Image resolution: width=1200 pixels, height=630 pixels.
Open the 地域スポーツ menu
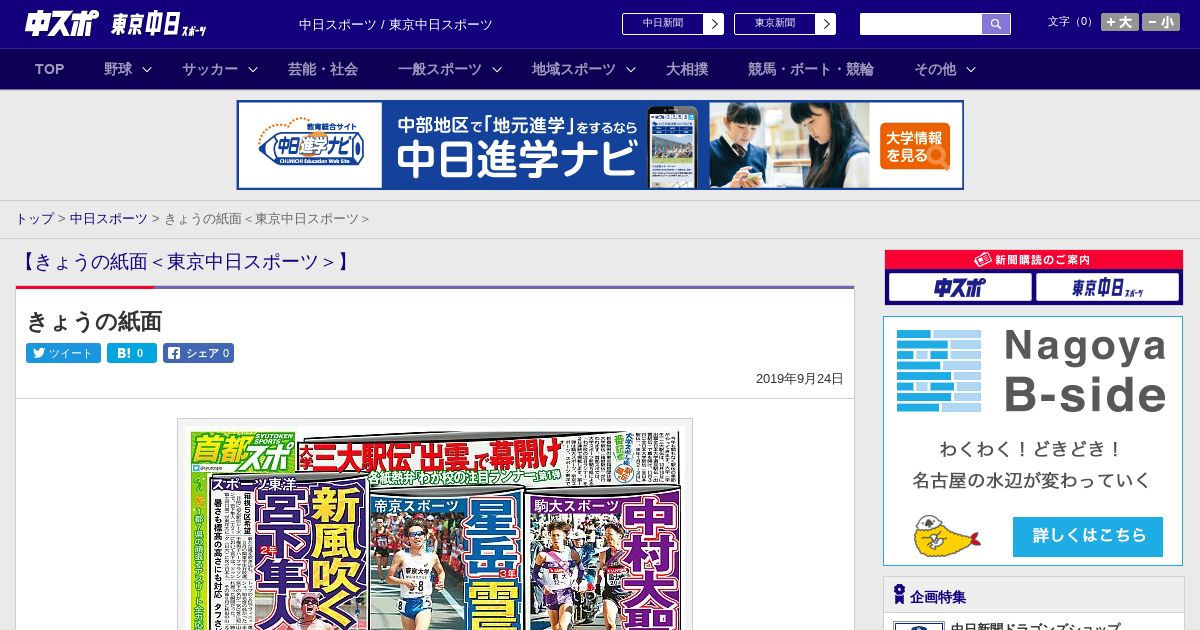(x=574, y=69)
